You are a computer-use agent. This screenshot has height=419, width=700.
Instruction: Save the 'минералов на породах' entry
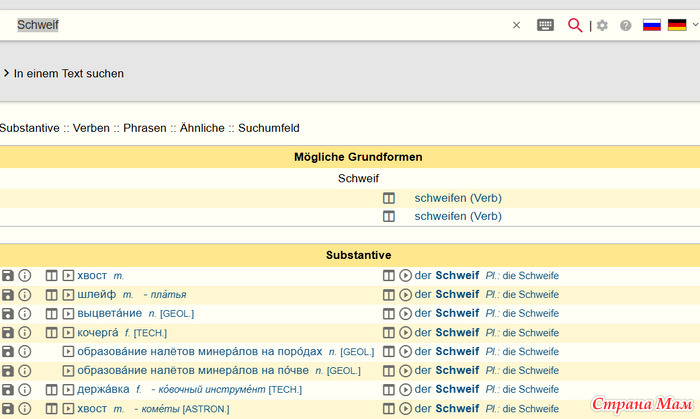tap(8, 351)
